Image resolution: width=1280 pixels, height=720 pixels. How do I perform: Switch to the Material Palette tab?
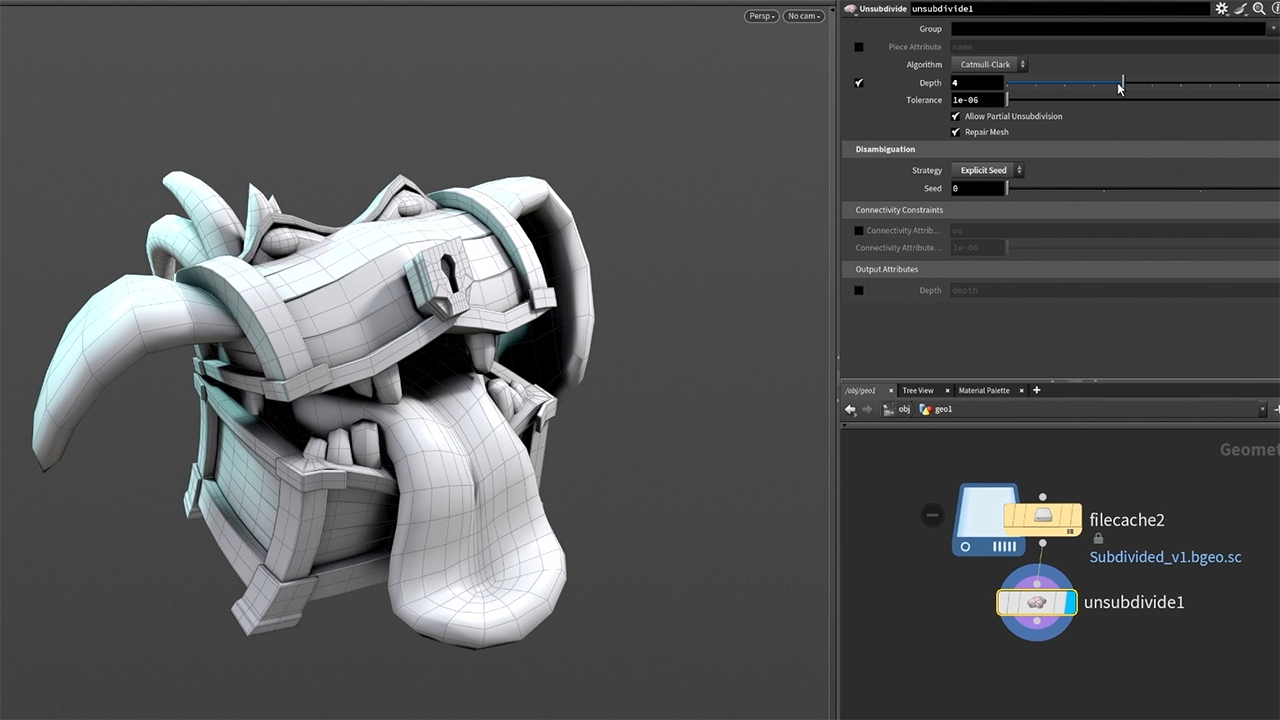[984, 390]
